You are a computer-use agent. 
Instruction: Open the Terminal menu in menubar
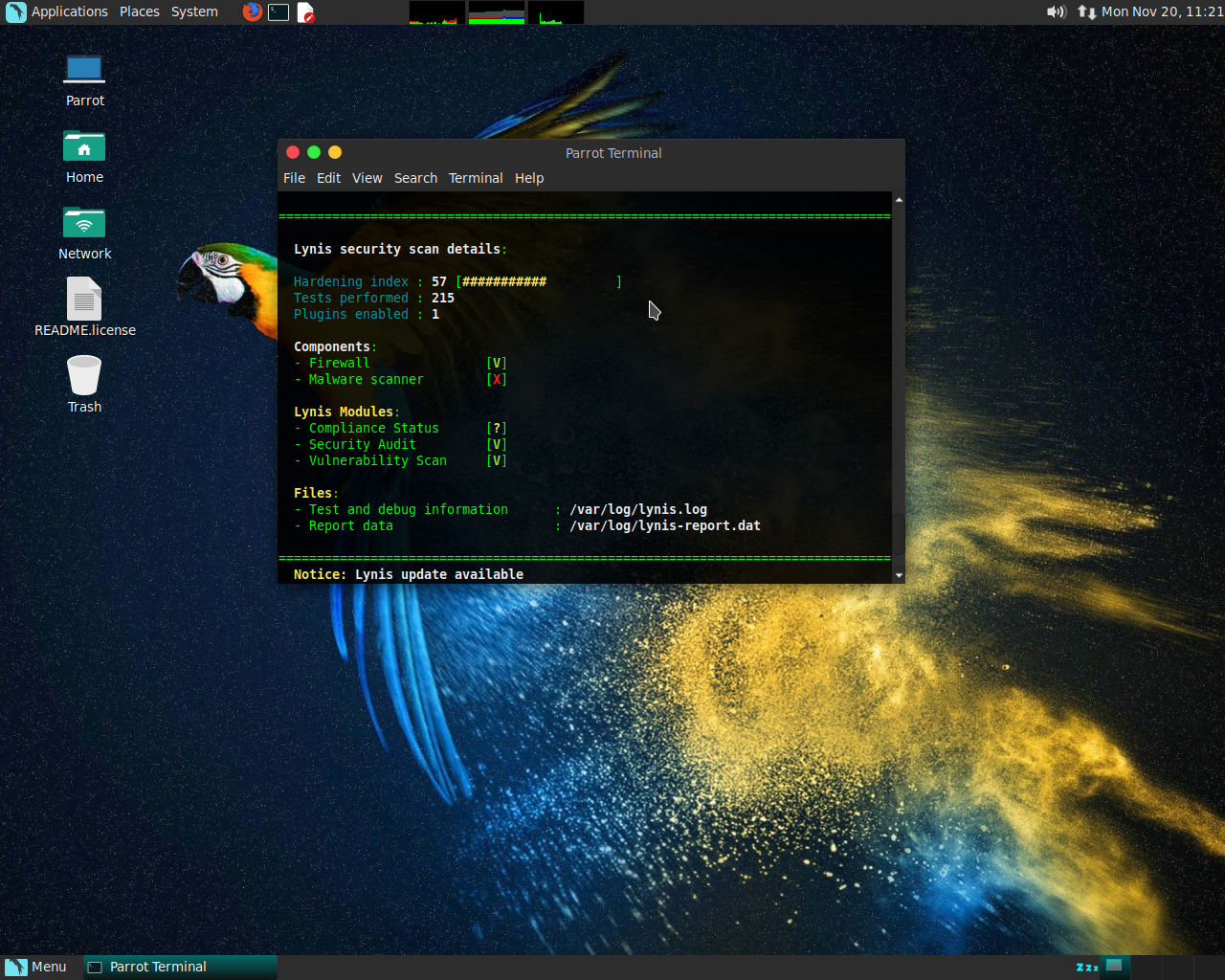(x=476, y=178)
